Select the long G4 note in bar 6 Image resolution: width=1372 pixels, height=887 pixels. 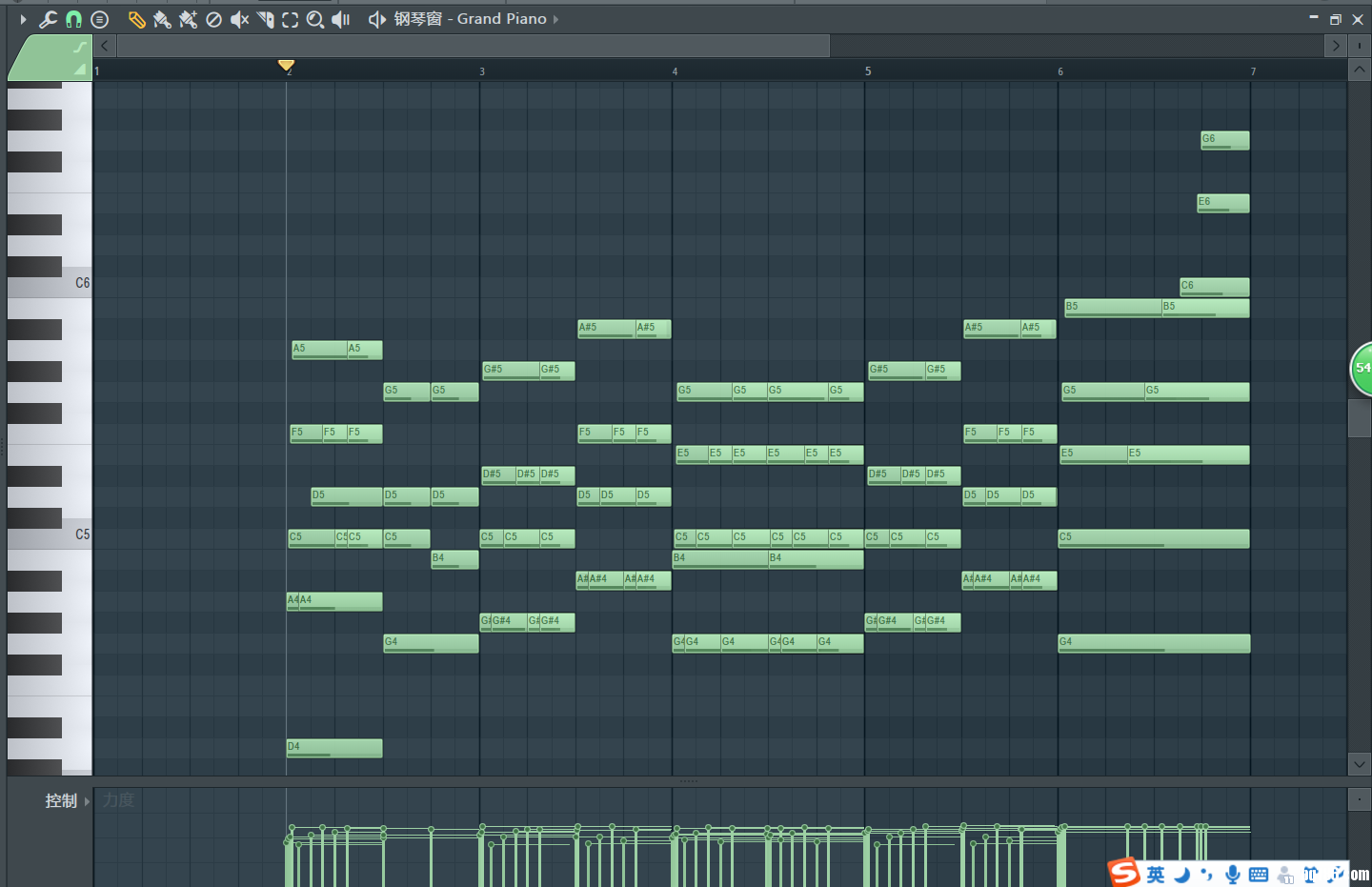[x=1154, y=643]
